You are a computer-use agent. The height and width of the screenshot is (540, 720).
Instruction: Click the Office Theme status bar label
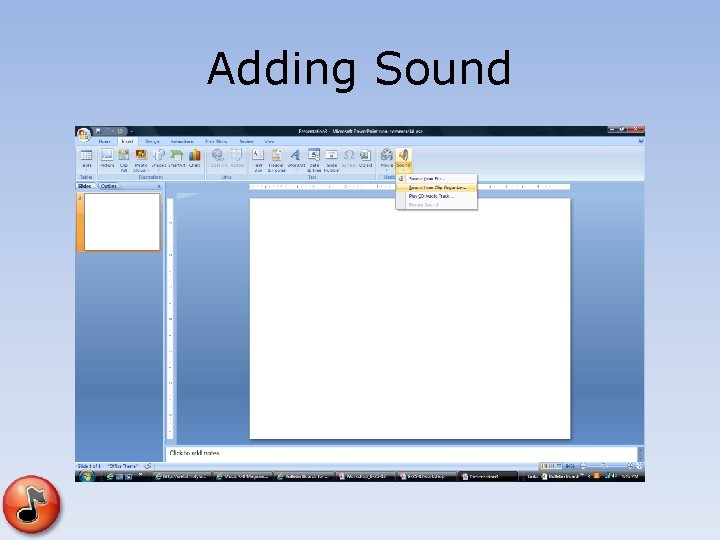tap(123, 466)
